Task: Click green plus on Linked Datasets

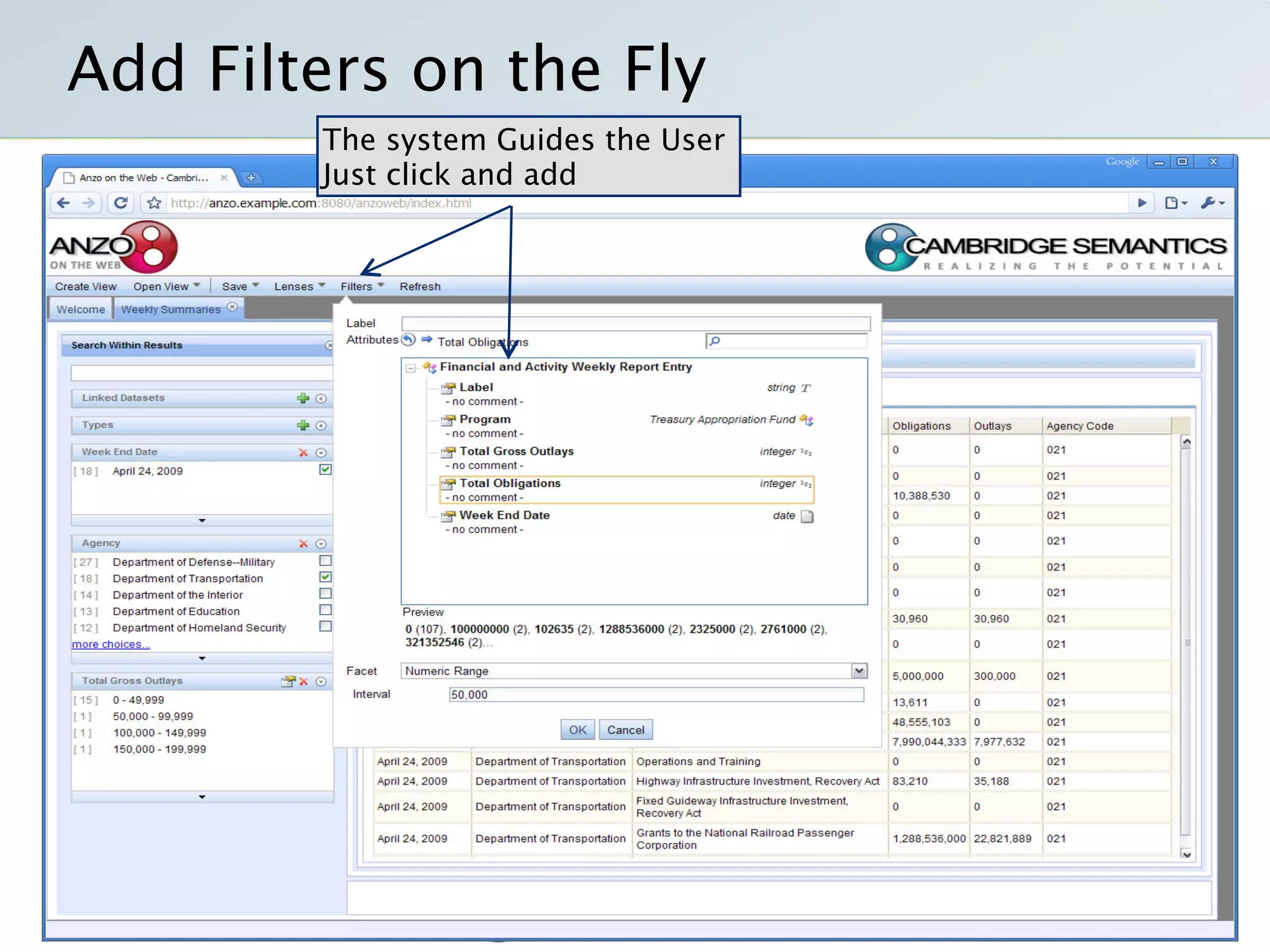Action: (x=303, y=398)
